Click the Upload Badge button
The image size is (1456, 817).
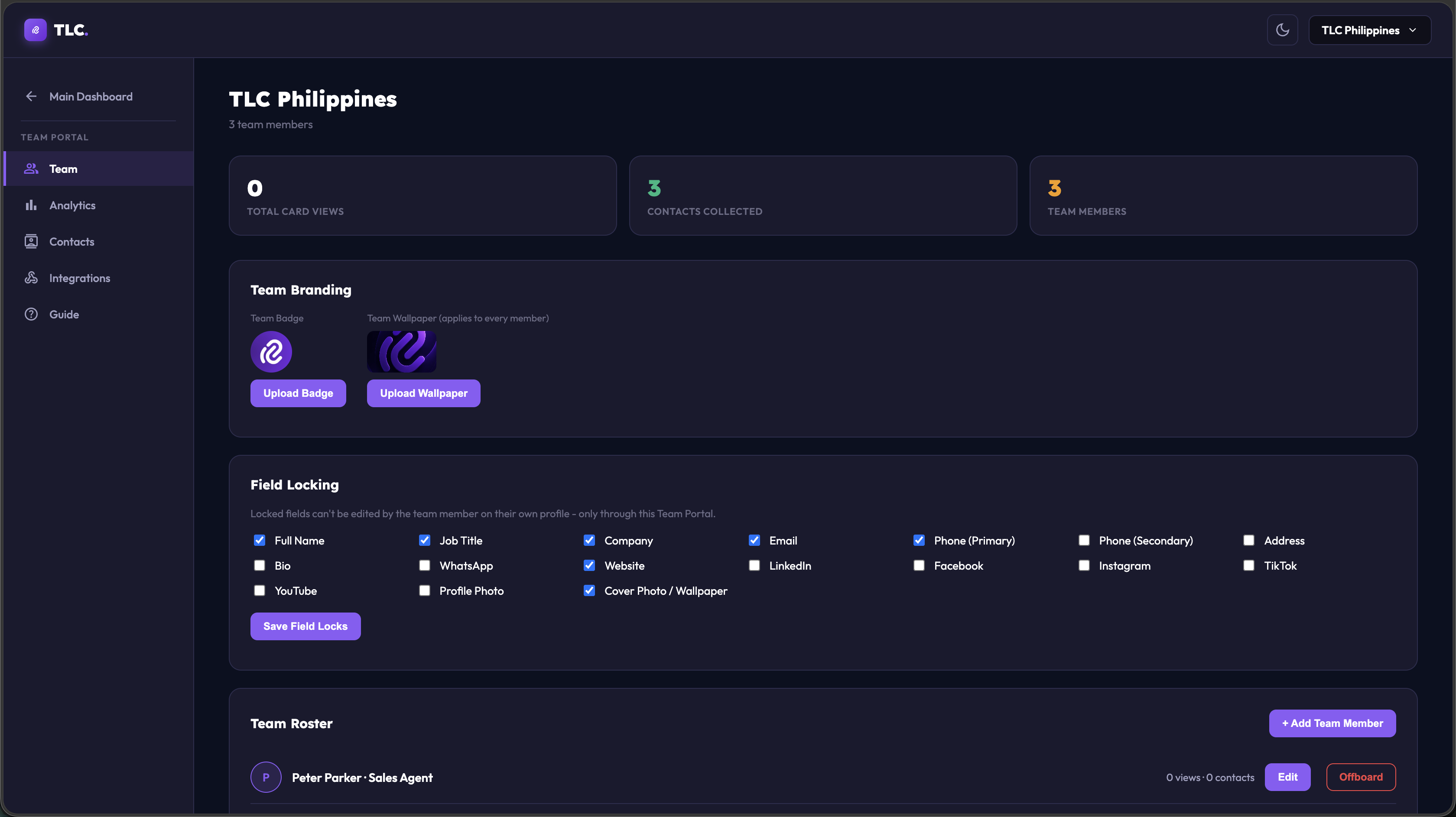(x=298, y=392)
